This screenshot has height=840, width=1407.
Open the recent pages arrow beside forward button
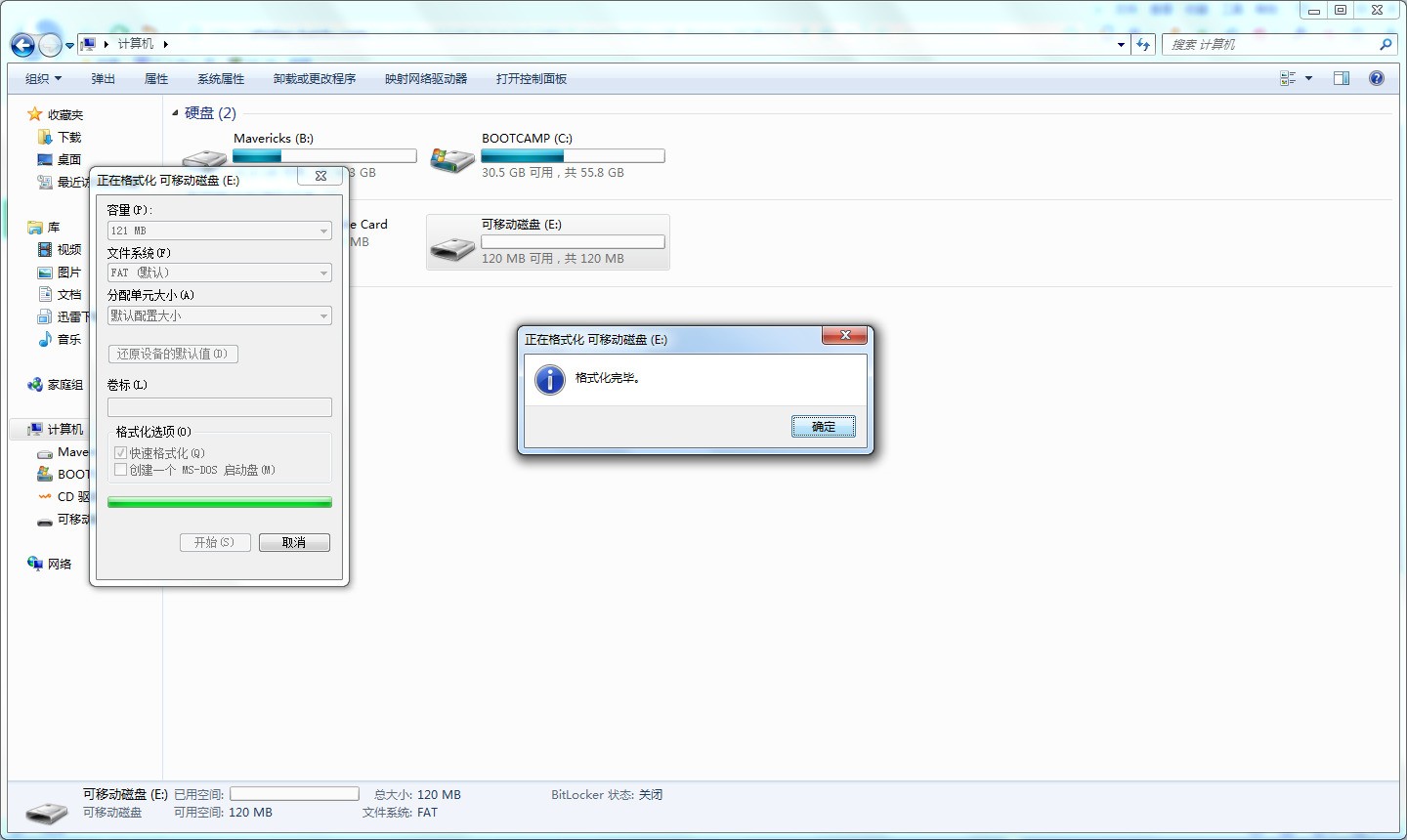click(69, 45)
